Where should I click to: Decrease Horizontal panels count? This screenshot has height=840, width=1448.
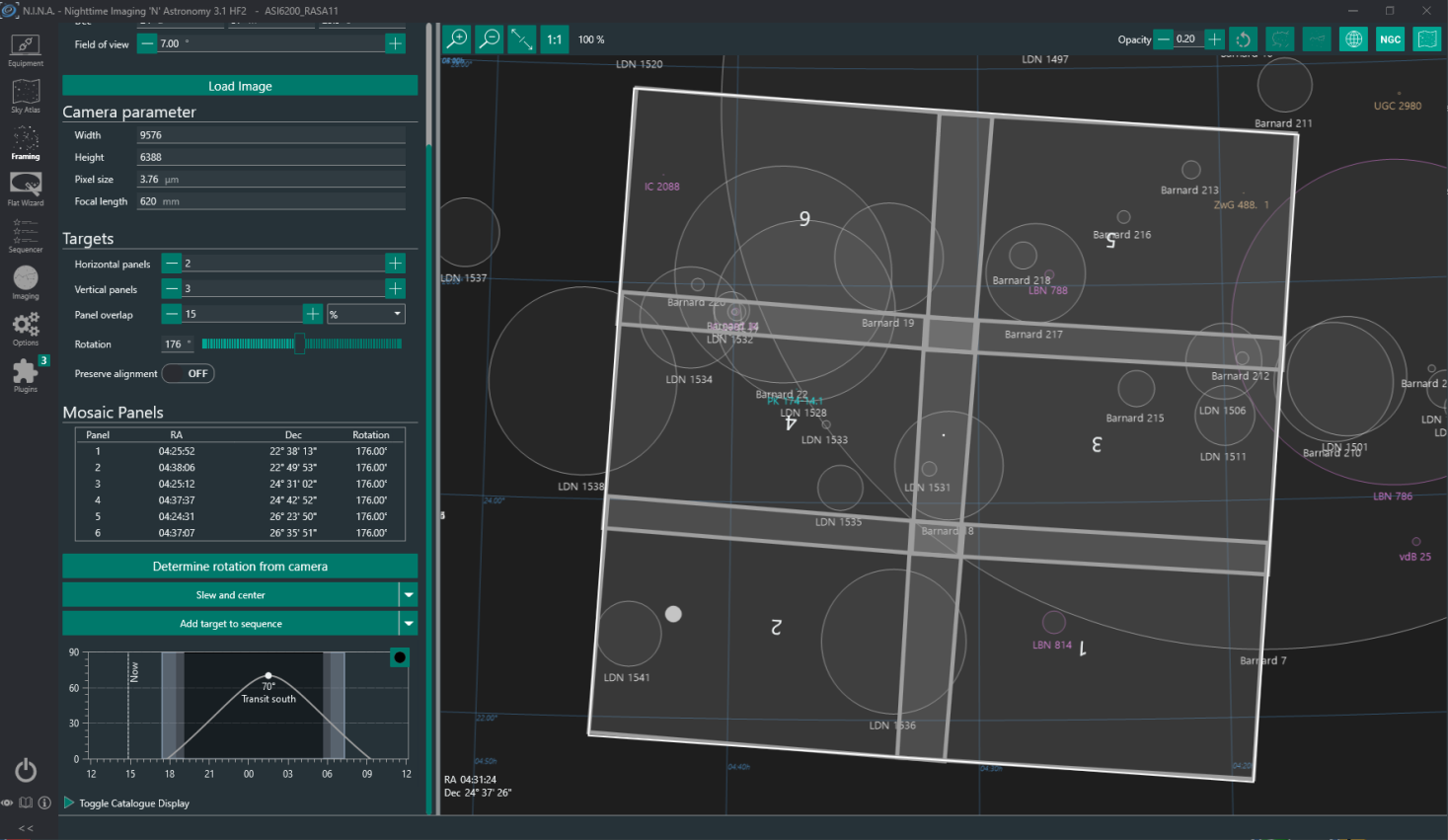point(172,264)
